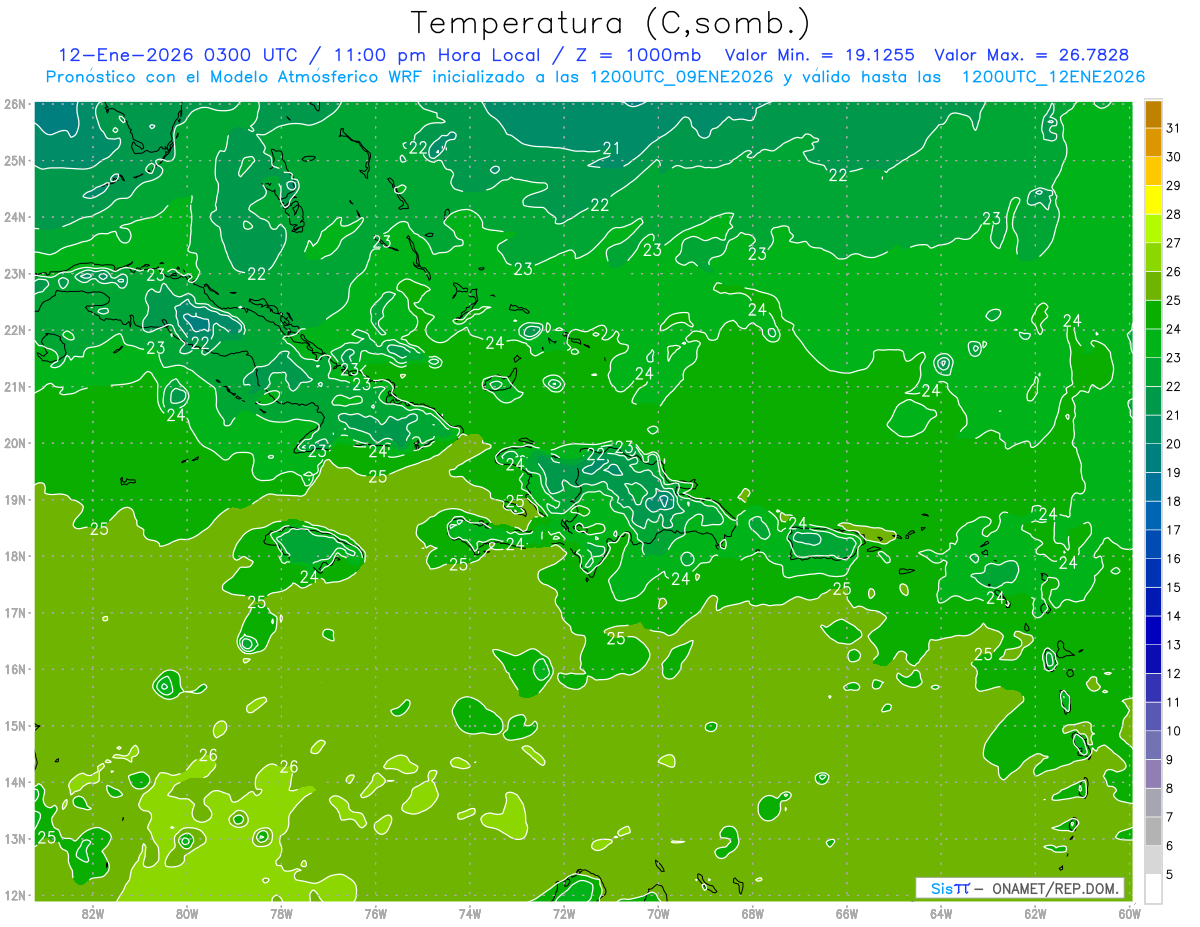Click the colorbar scale label 12
Screen dimensions: 1200x927
[1174, 673]
